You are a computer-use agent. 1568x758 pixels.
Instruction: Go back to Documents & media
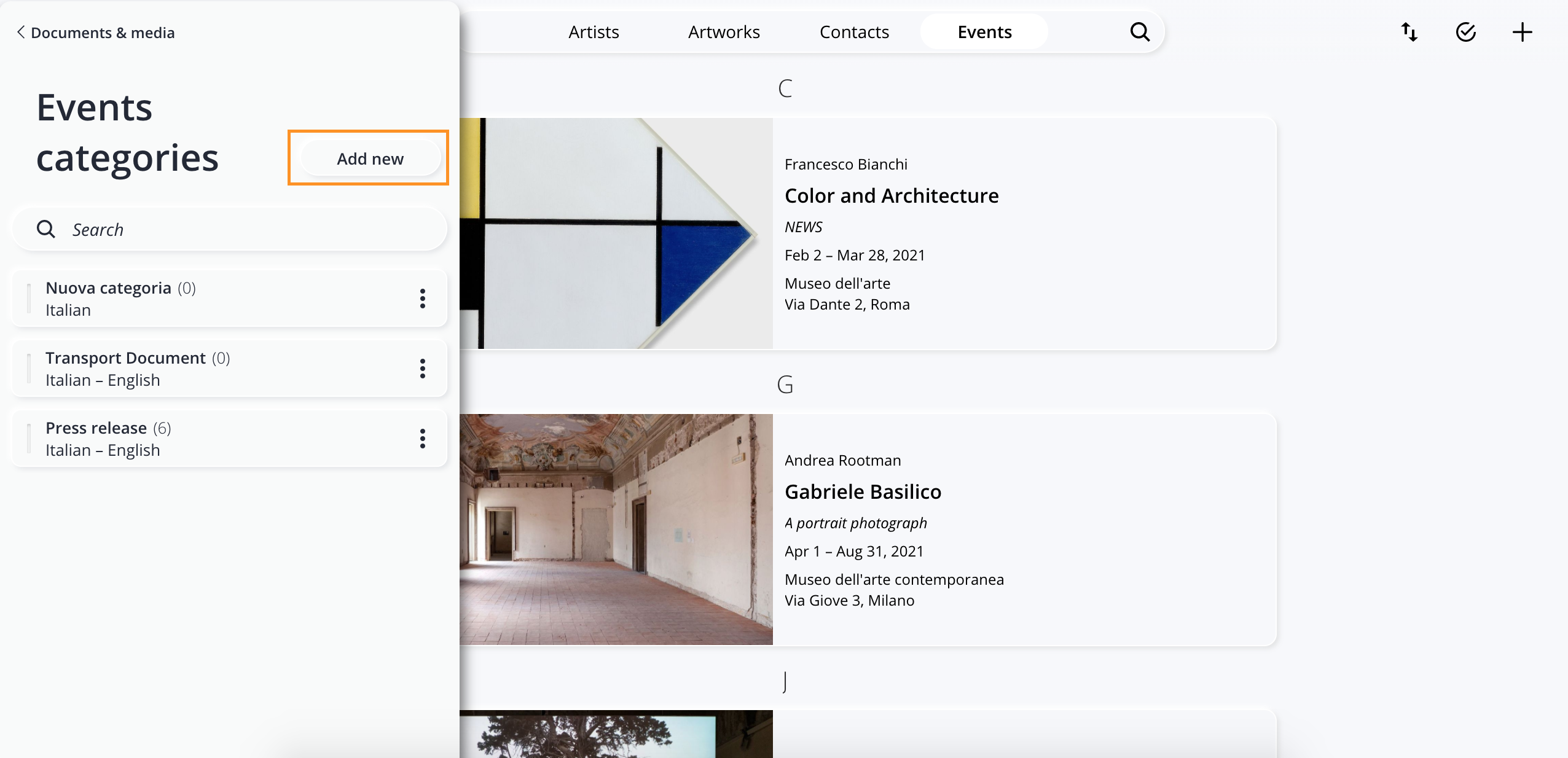point(96,33)
